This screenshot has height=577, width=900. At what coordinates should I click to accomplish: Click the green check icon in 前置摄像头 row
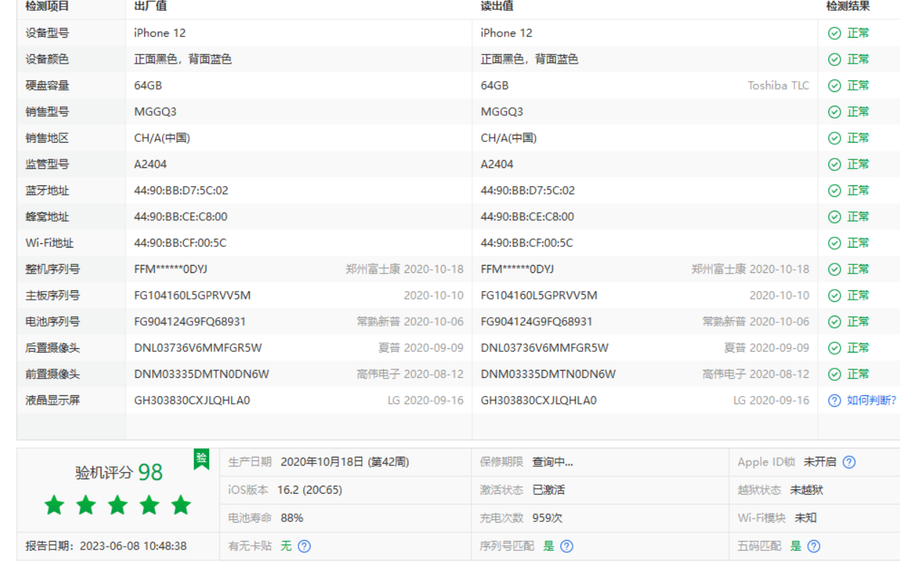(835, 374)
